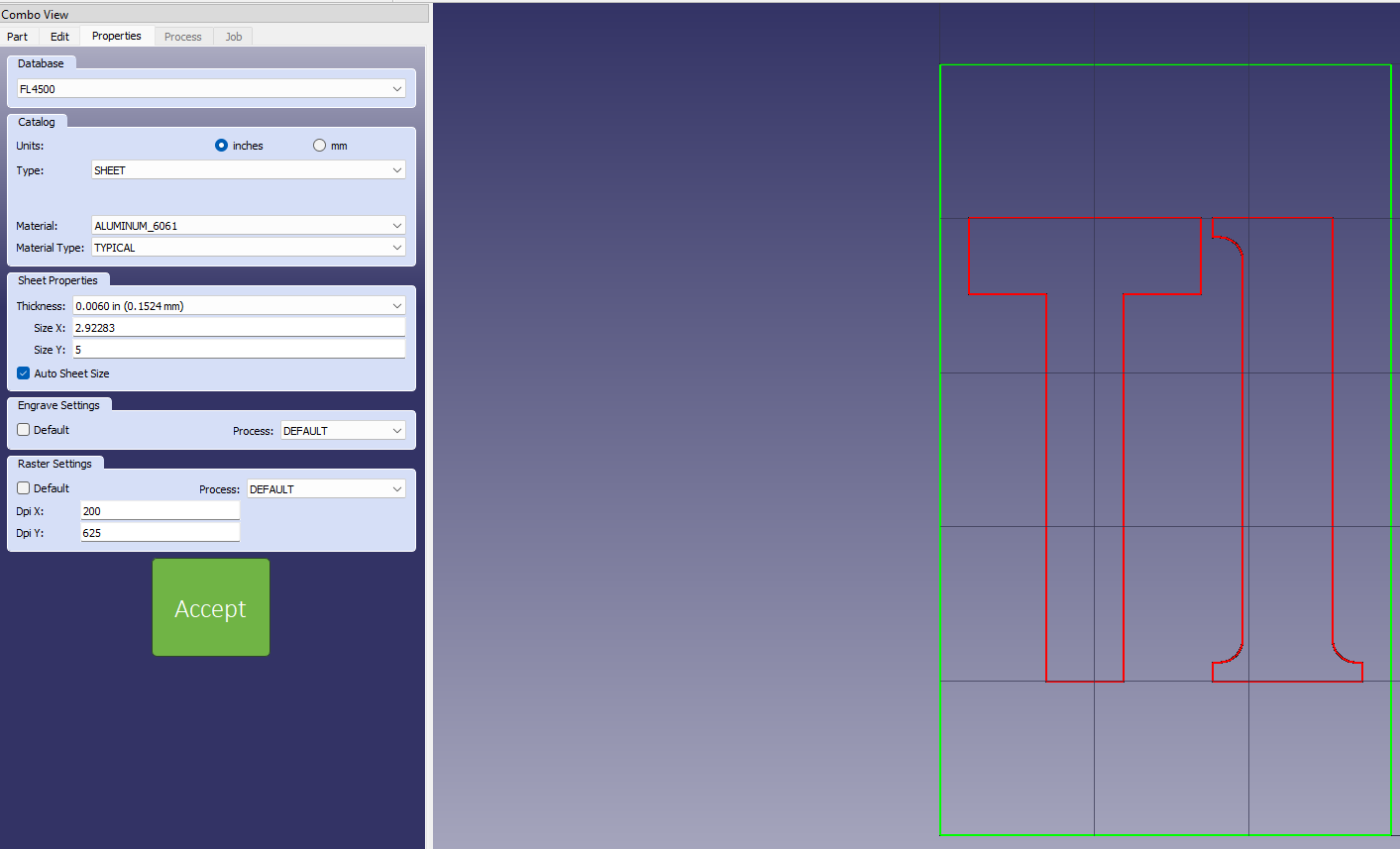Select mm units radio button

tap(319, 146)
